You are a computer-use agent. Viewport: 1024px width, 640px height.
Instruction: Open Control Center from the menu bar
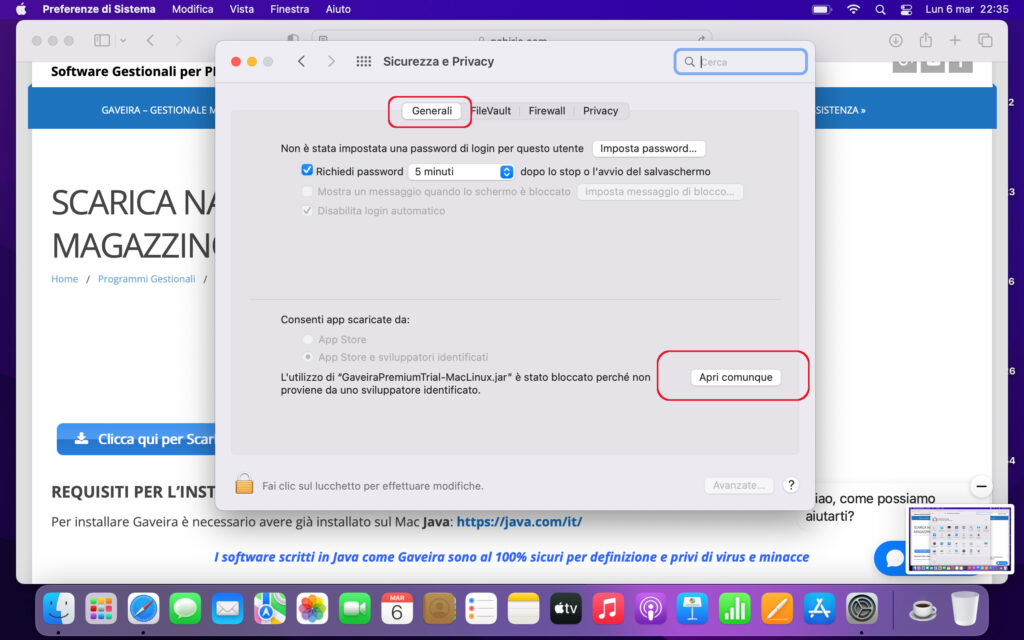(x=906, y=9)
